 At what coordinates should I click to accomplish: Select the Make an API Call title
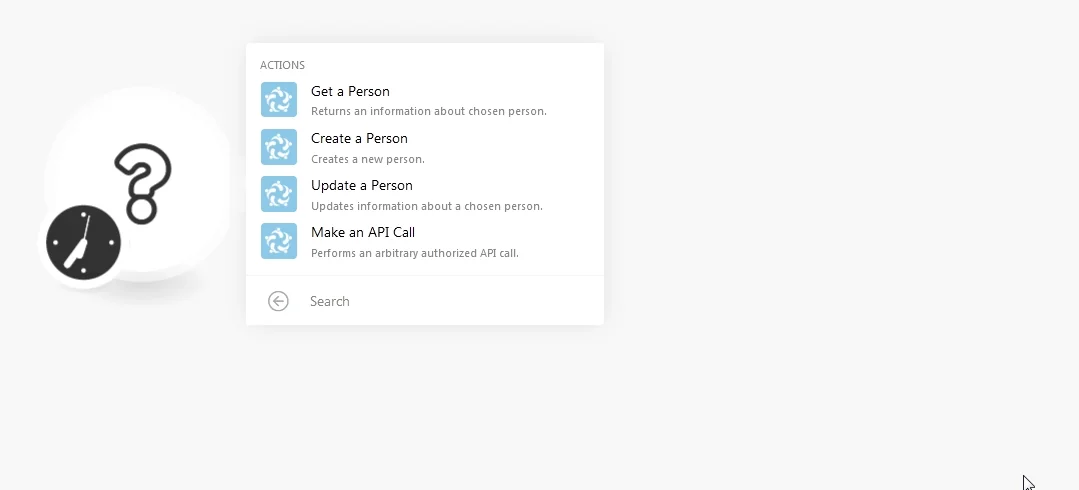[363, 232]
